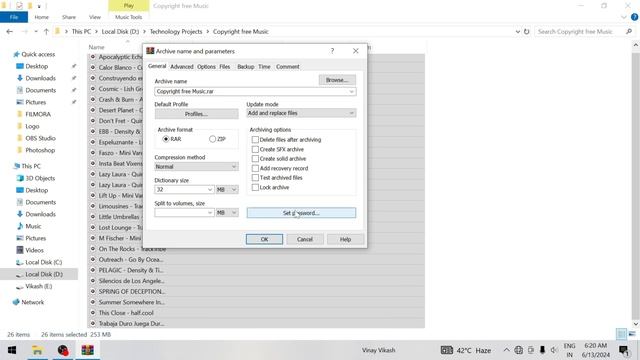Open the Compression method dropdown

[234, 167]
